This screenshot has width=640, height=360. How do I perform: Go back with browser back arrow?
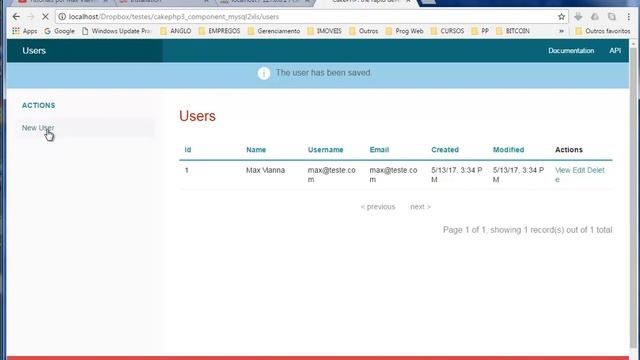(16, 17)
